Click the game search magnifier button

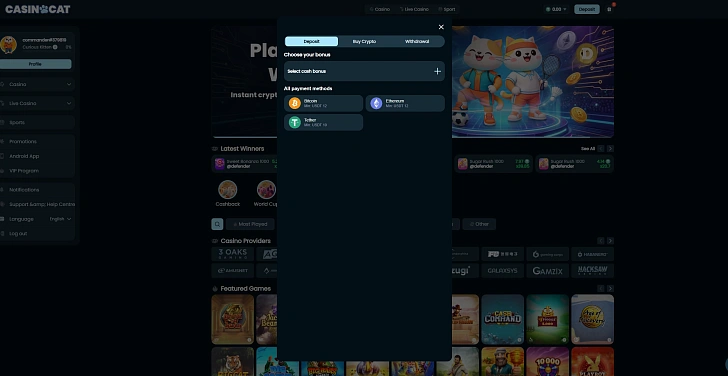(217, 224)
